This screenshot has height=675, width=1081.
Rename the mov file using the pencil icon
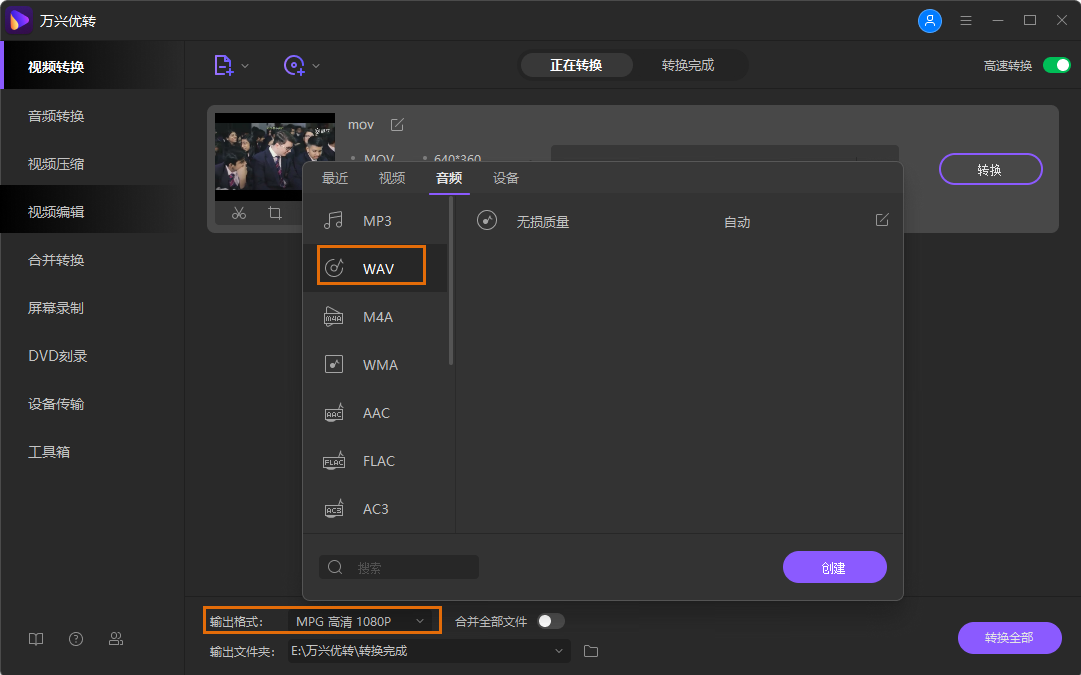coord(397,124)
